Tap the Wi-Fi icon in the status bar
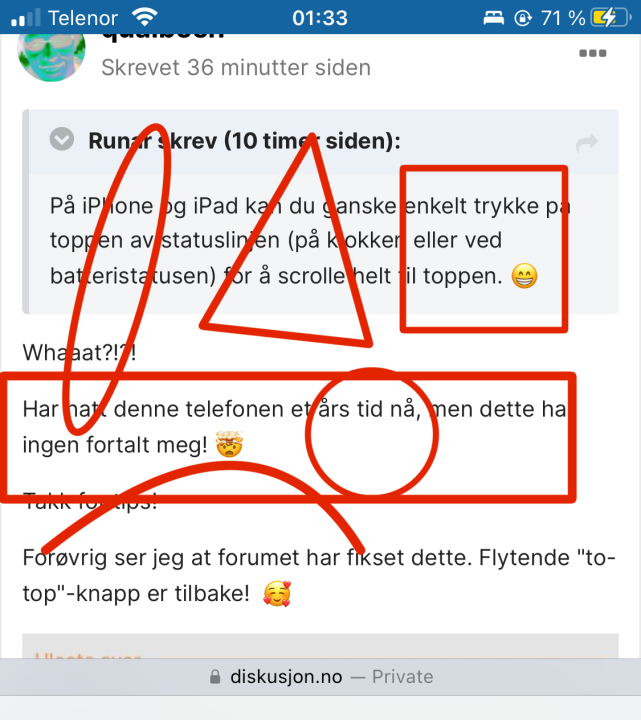641x720 pixels. pos(145,18)
